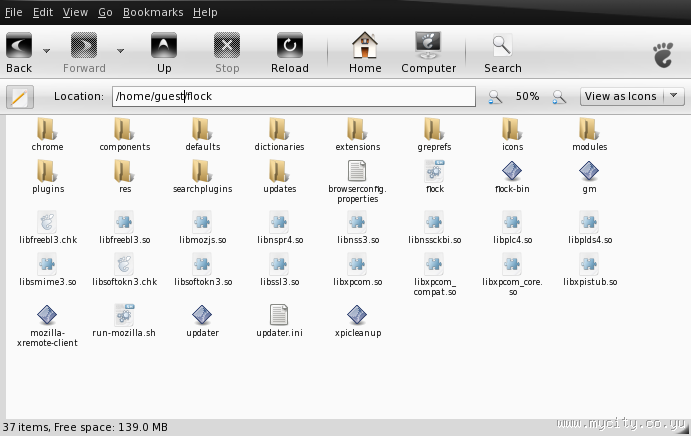
Task: Select the flock-bin executable
Action: pos(512,176)
